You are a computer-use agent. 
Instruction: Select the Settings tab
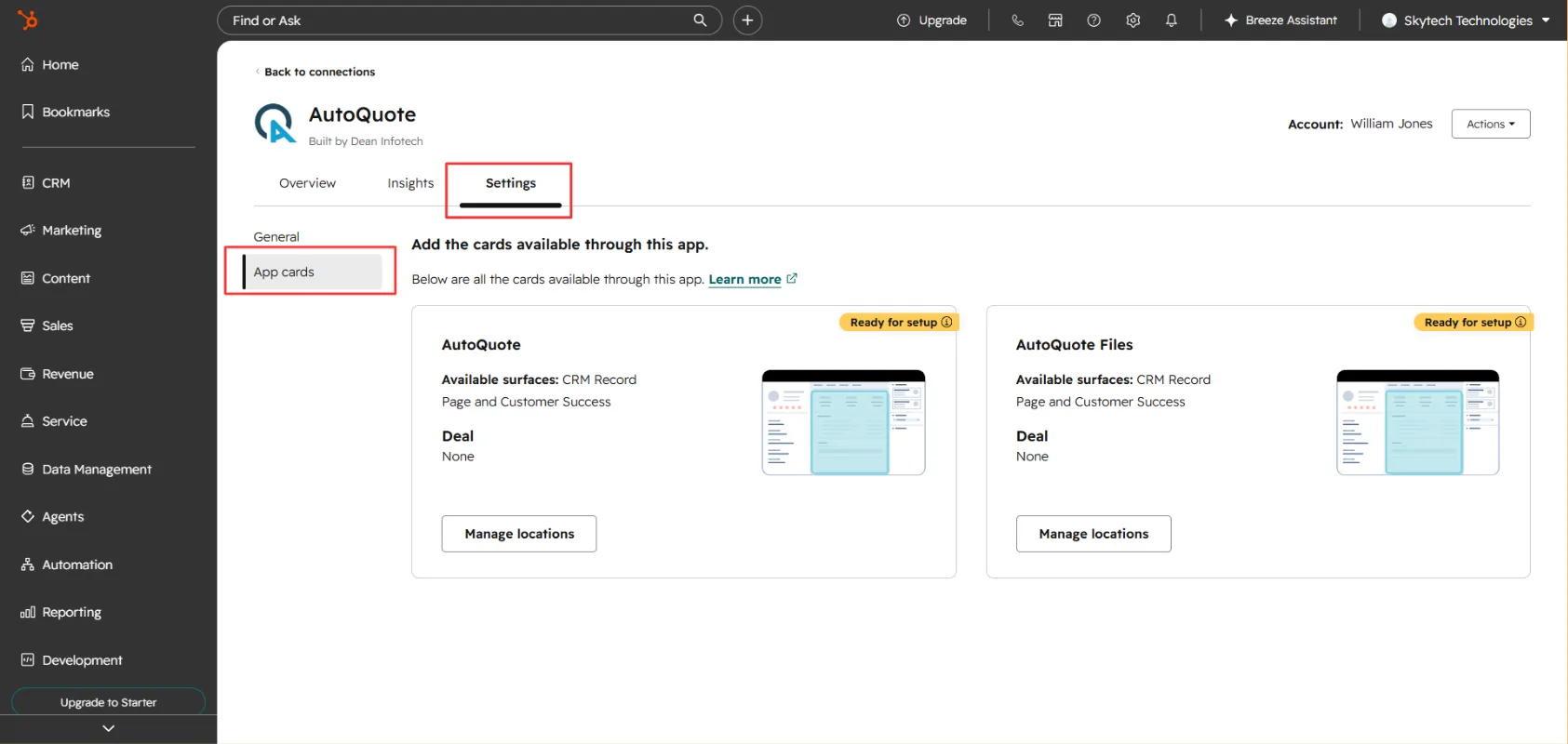[510, 183]
